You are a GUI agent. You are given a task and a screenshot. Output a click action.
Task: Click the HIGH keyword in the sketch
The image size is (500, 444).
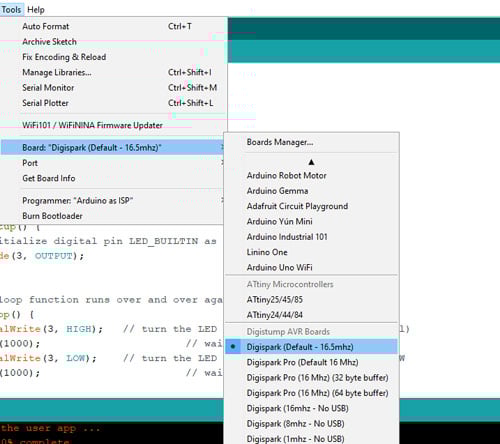click(x=79, y=329)
